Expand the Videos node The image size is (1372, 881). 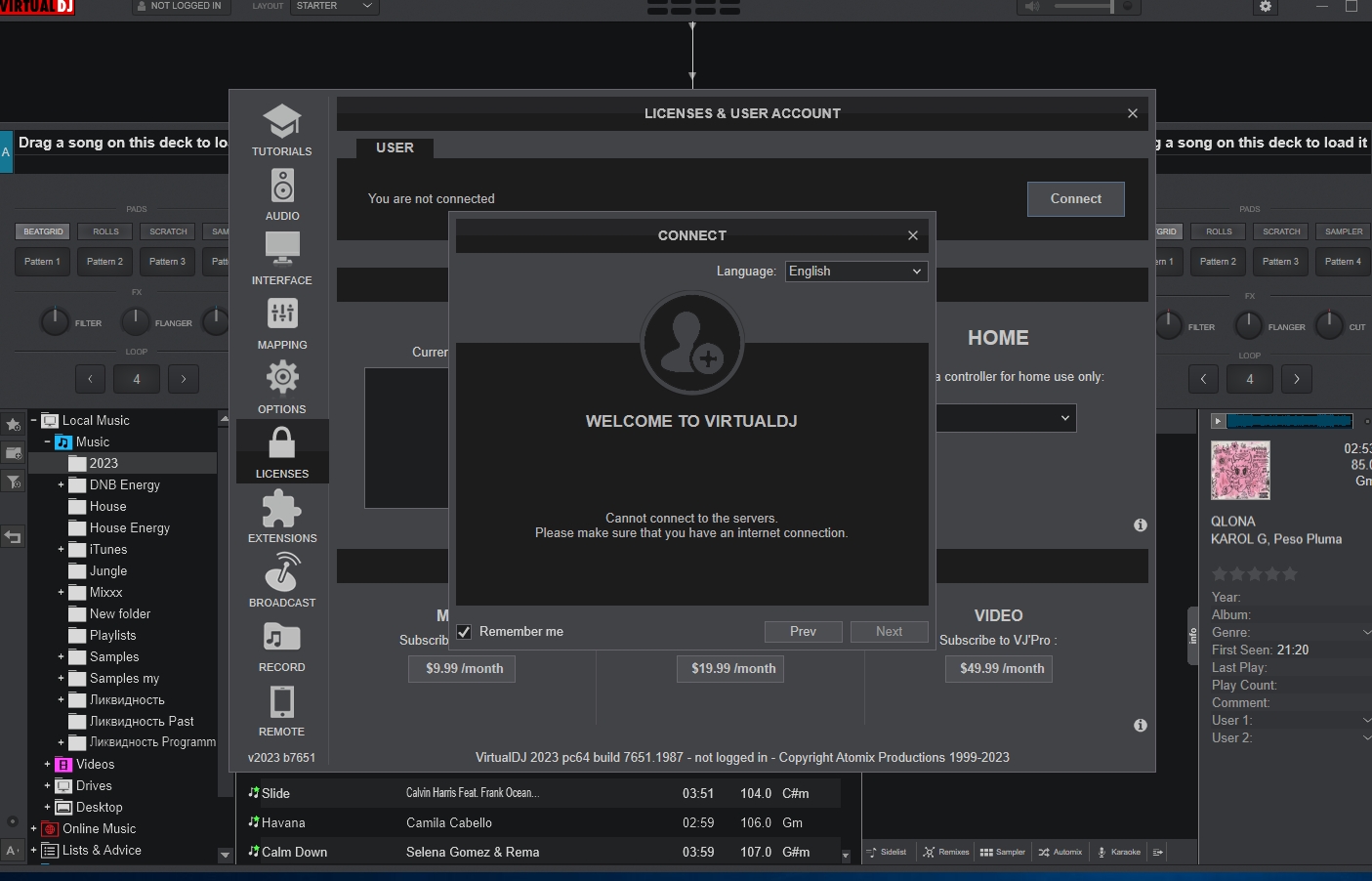pyautogui.click(x=47, y=765)
